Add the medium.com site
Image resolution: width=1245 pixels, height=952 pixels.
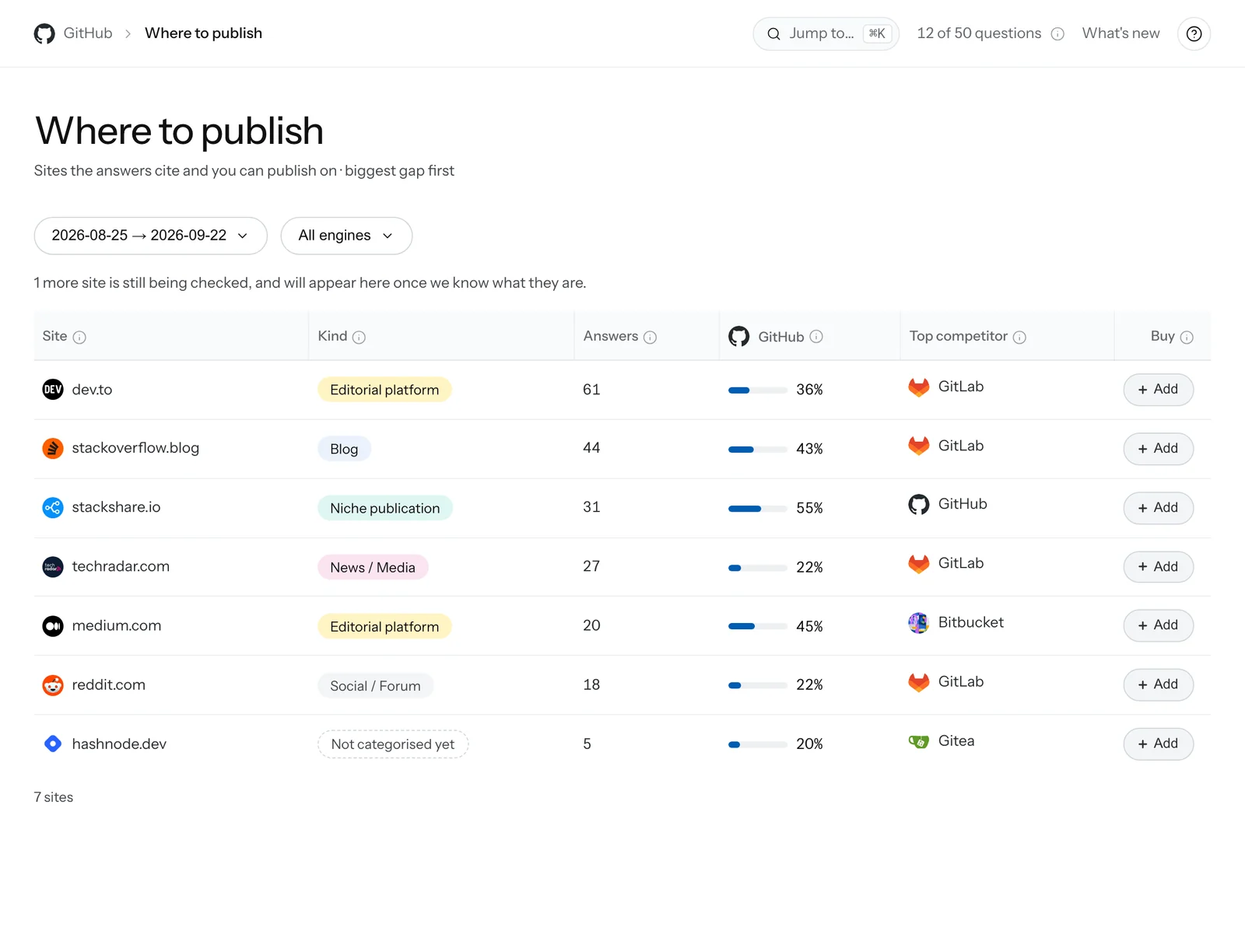point(1158,625)
